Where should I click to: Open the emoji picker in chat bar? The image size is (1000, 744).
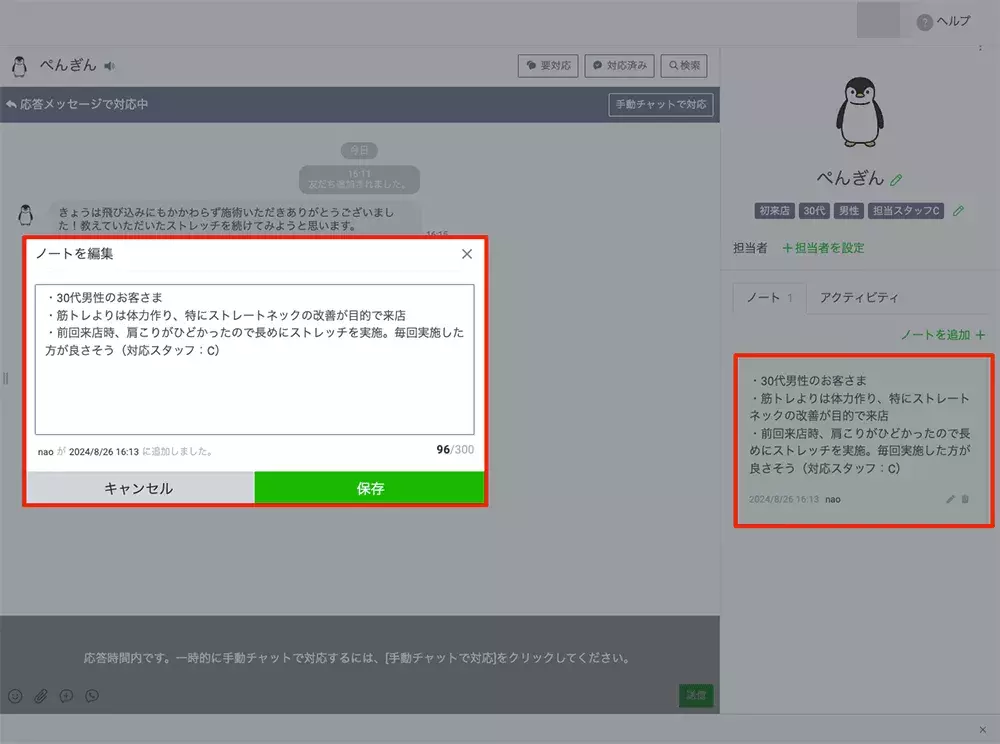point(15,696)
